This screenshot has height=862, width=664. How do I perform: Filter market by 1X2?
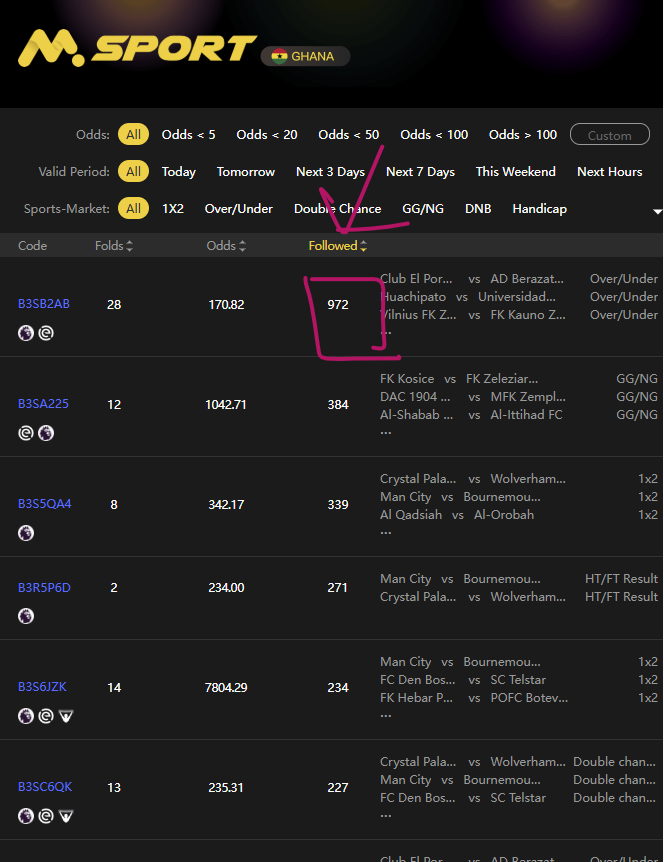pyautogui.click(x=173, y=208)
